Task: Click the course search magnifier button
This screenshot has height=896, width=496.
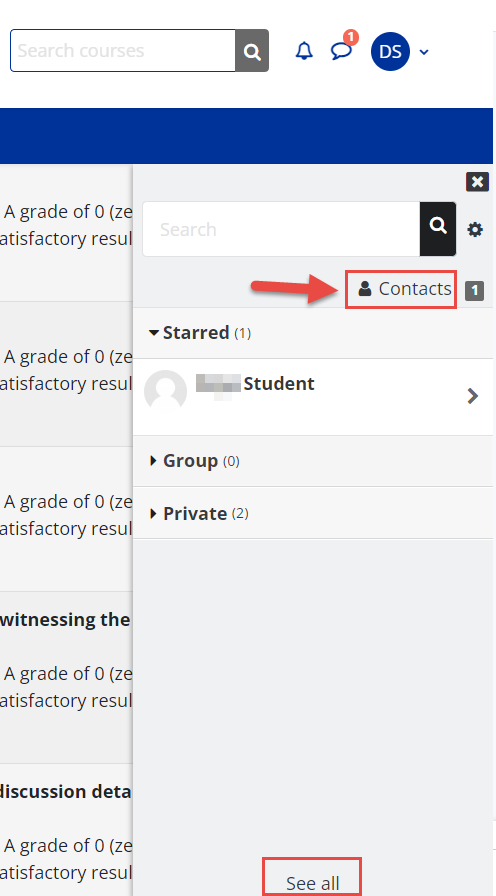Action: (252, 51)
